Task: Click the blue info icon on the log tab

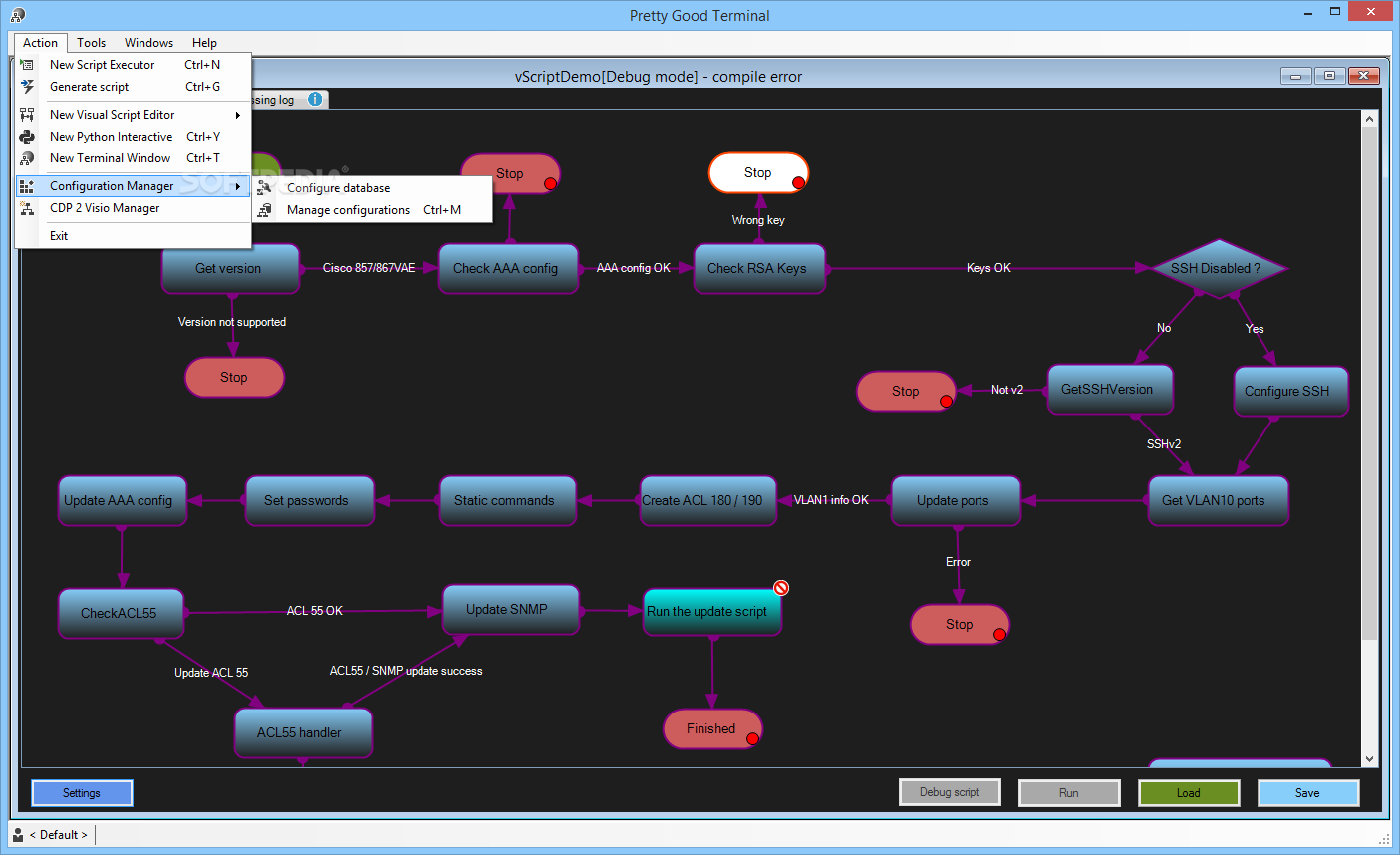Action: (x=315, y=99)
